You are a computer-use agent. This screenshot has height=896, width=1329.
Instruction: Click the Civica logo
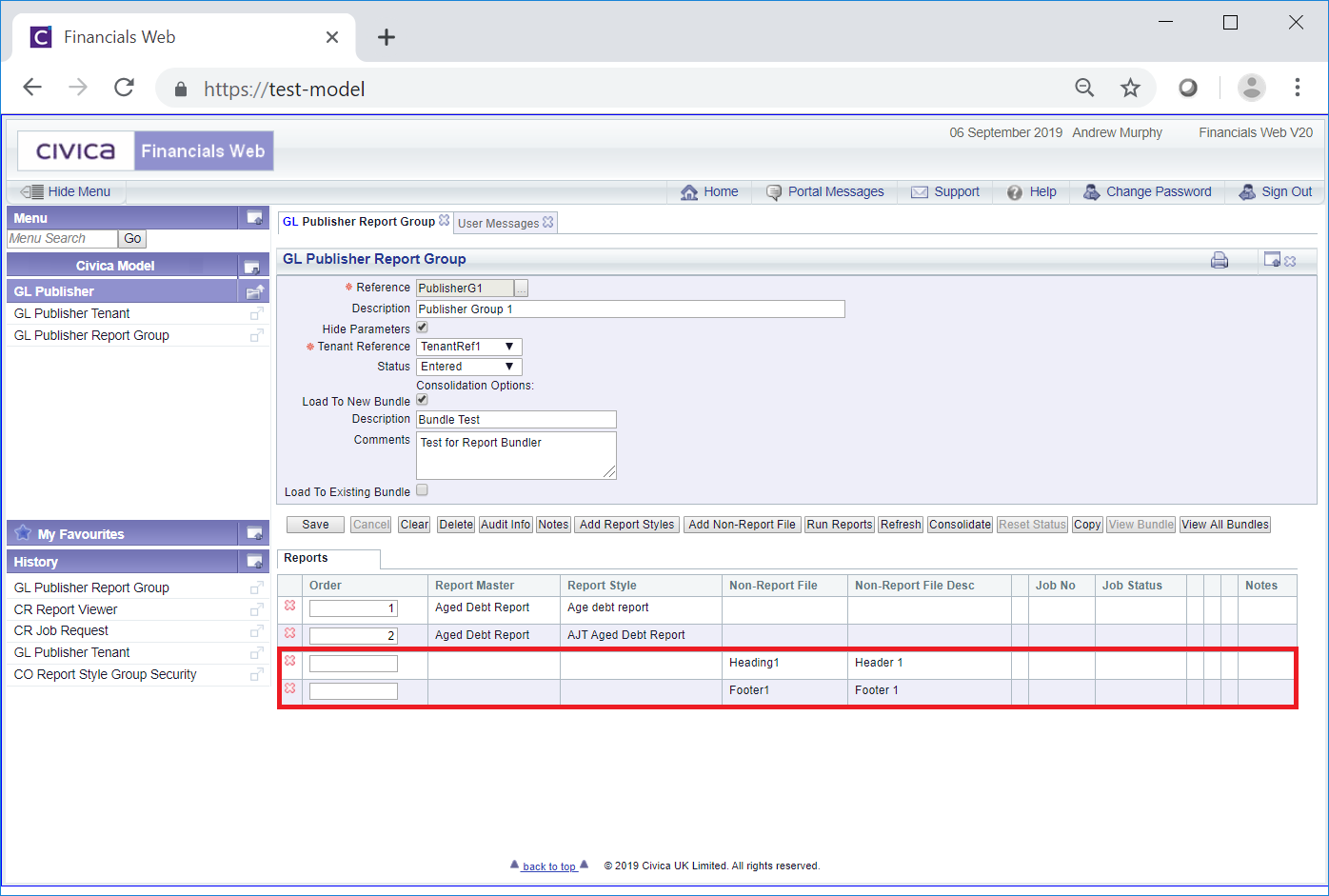[76, 151]
